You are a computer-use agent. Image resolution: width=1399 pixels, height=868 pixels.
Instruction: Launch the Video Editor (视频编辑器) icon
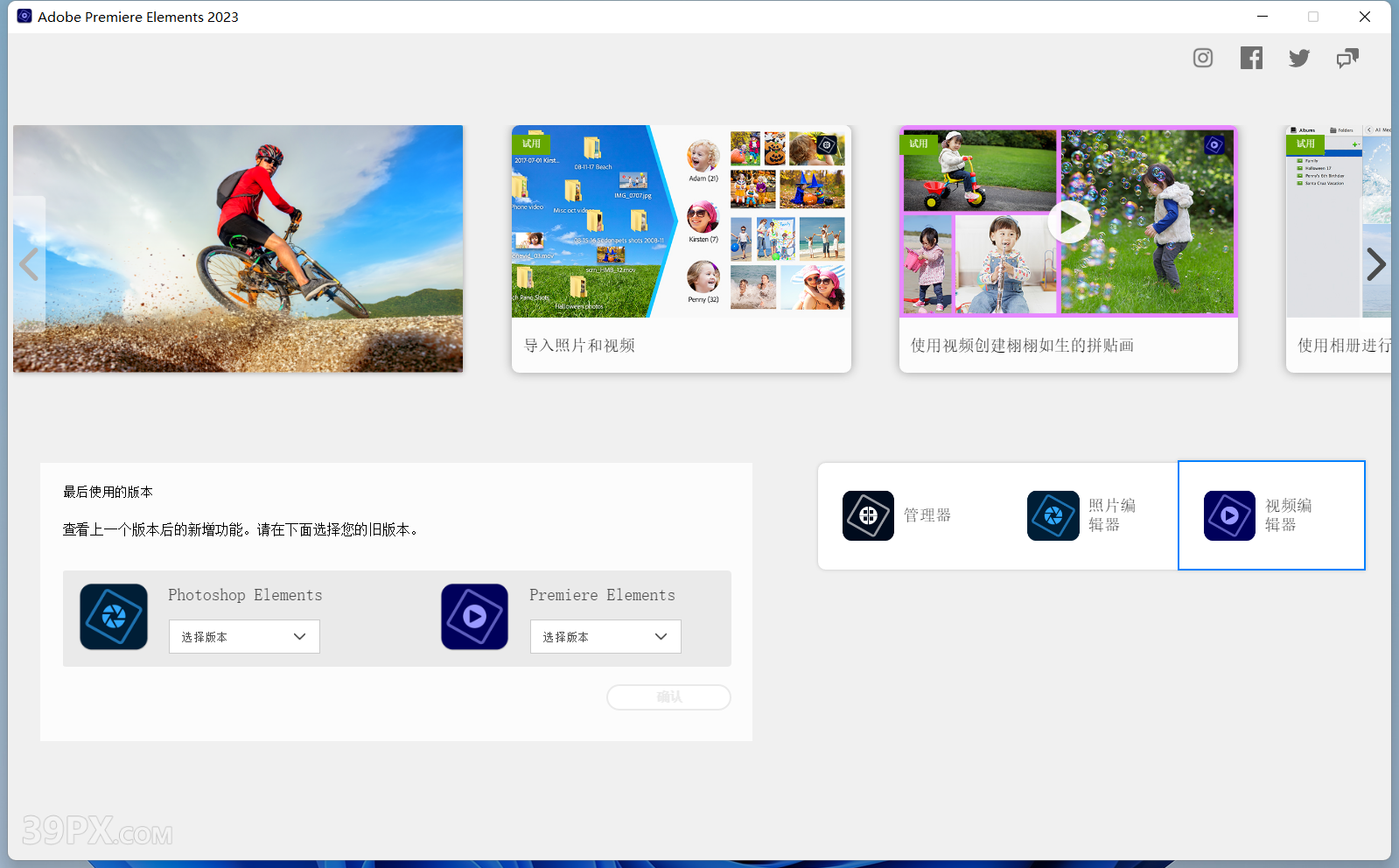pyautogui.click(x=1229, y=515)
